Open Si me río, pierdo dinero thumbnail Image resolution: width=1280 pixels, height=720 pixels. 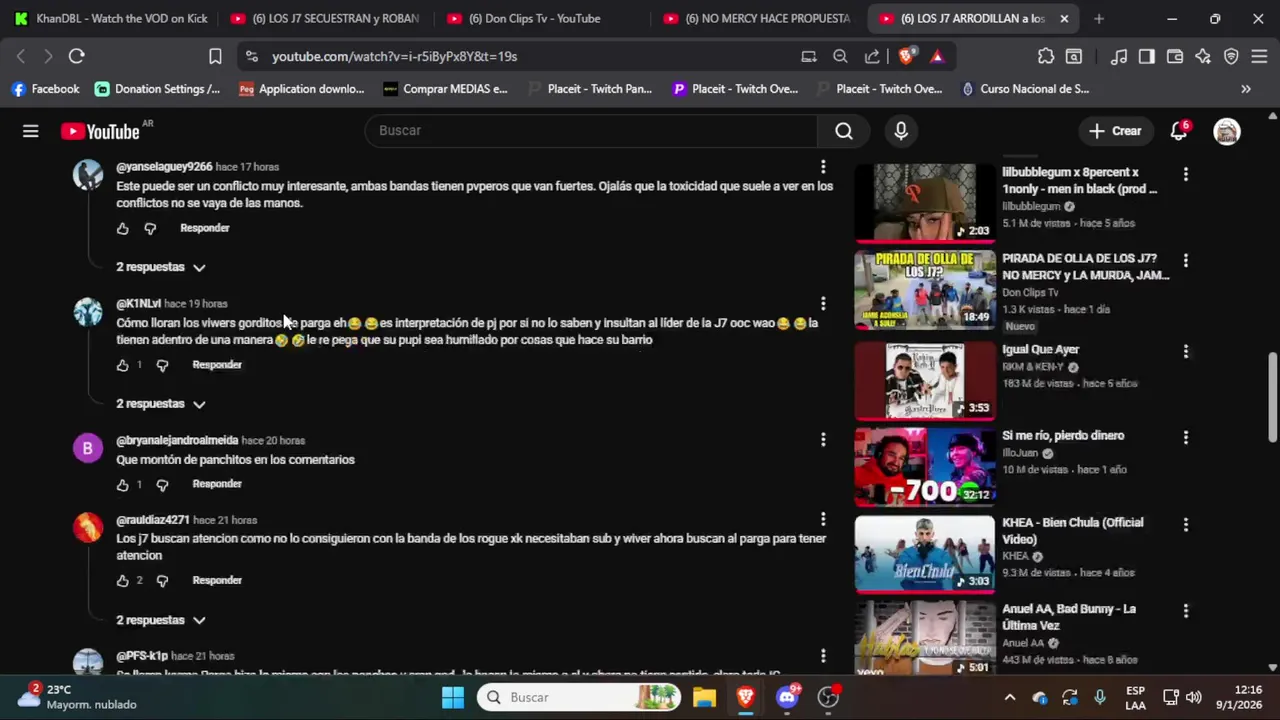tap(925, 467)
